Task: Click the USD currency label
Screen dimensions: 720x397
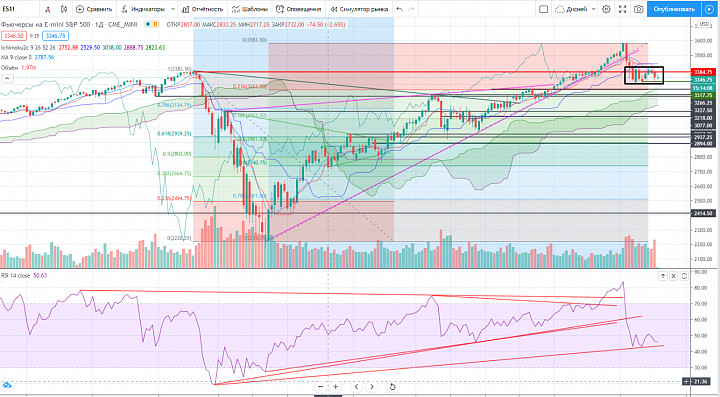Action: [705, 24]
